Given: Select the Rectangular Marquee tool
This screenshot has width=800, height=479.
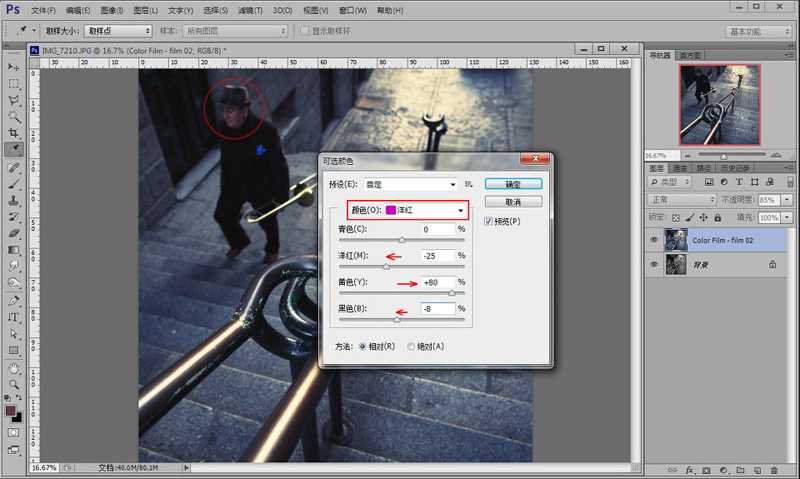Looking at the screenshot, I should point(14,83).
